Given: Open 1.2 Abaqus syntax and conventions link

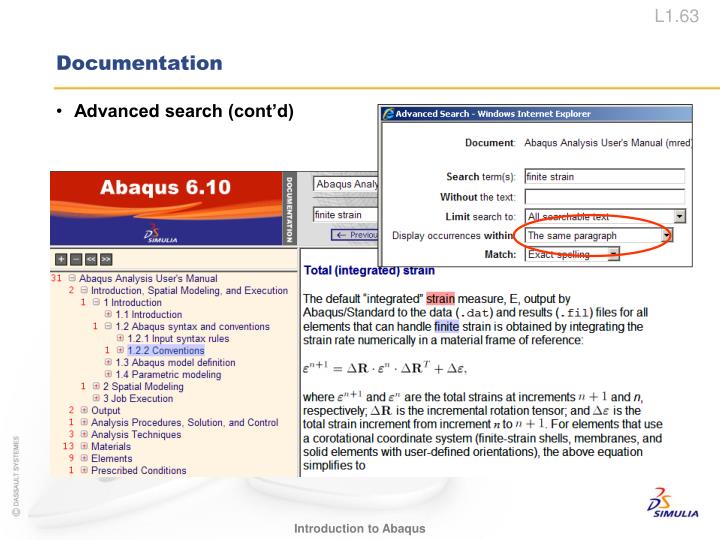Looking at the screenshot, I should click(192, 326).
